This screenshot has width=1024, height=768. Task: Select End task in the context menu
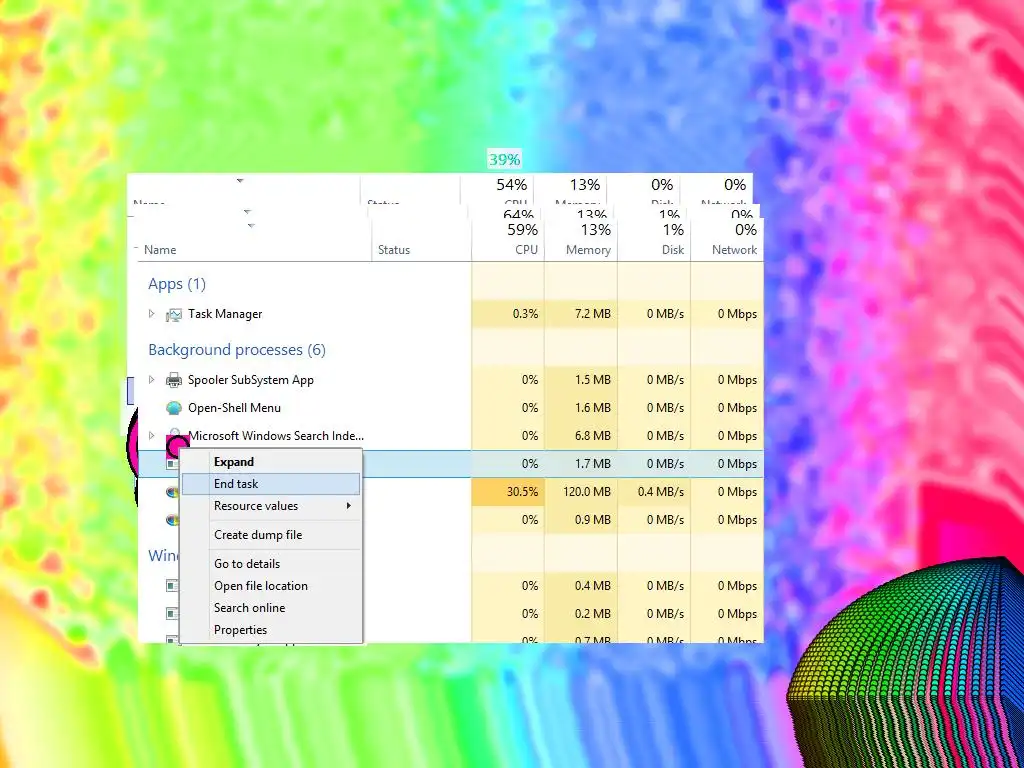click(271, 484)
